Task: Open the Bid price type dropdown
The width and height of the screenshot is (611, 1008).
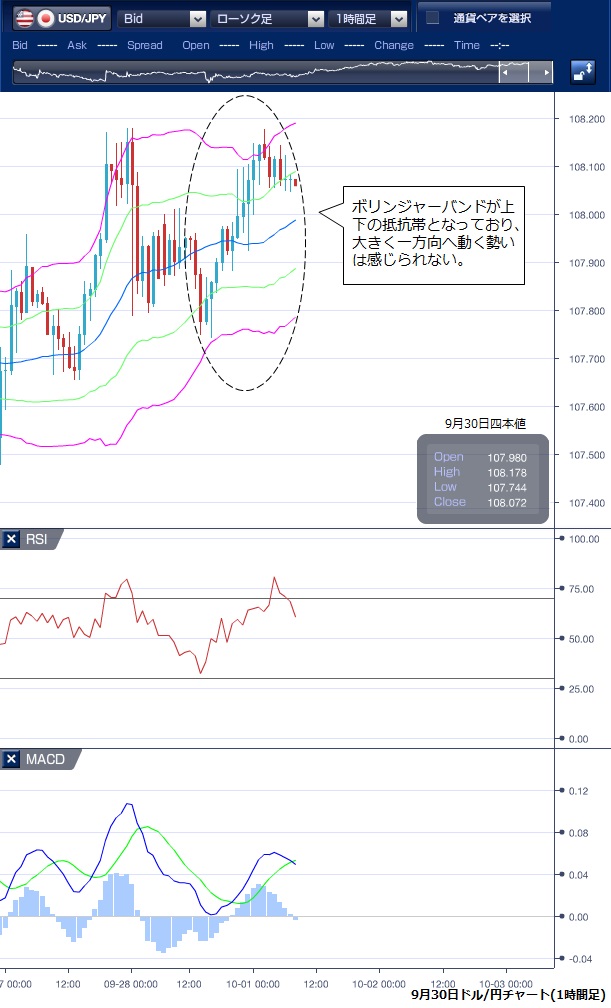Action: (197, 18)
